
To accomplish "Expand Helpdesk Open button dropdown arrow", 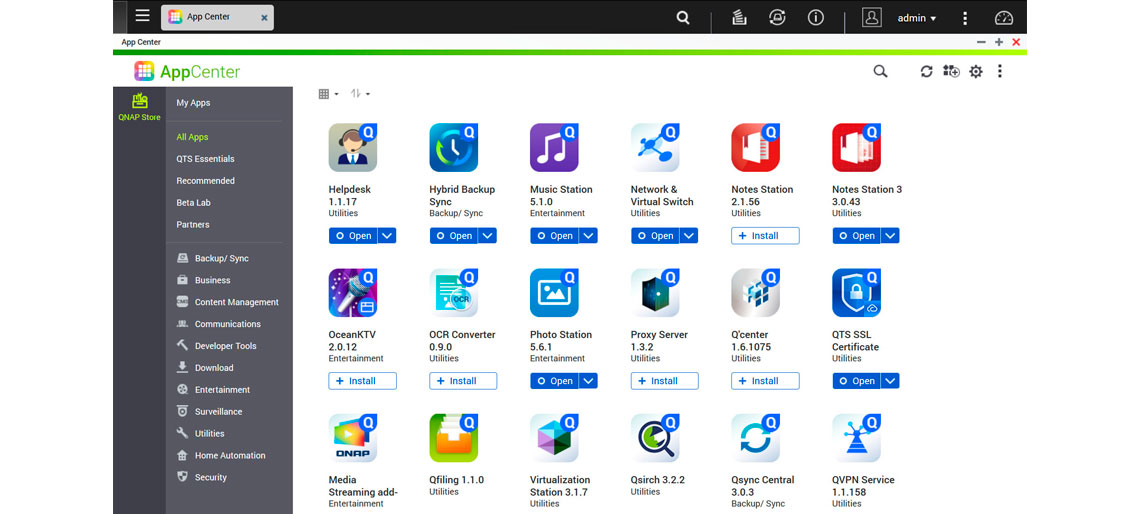I will point(387,236).
